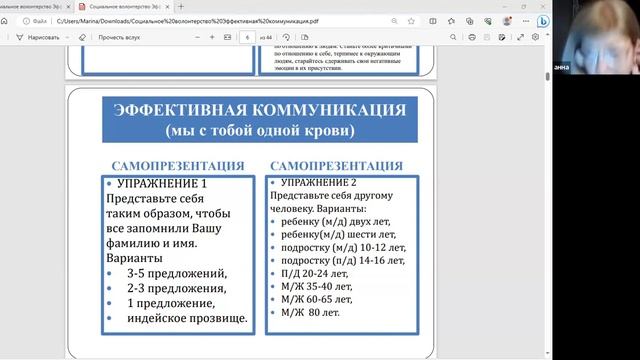This screenshot has width=640, height=360.
Task: Click the subtitle (мы с тобой одной крови)
Action: point(260,131)
